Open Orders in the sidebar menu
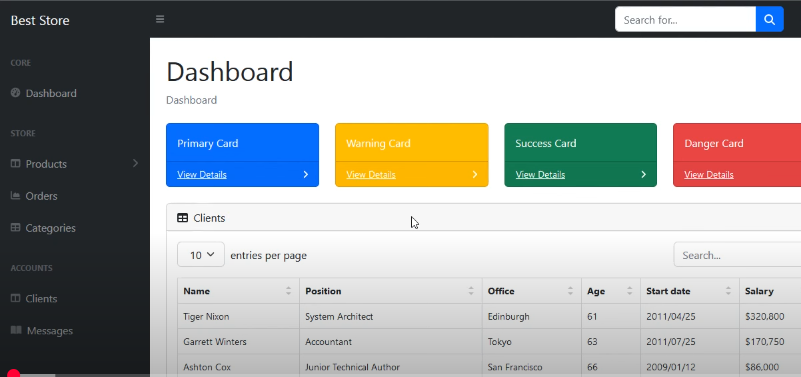This screenshot has height=377, width=801. [x=41, y=196]
